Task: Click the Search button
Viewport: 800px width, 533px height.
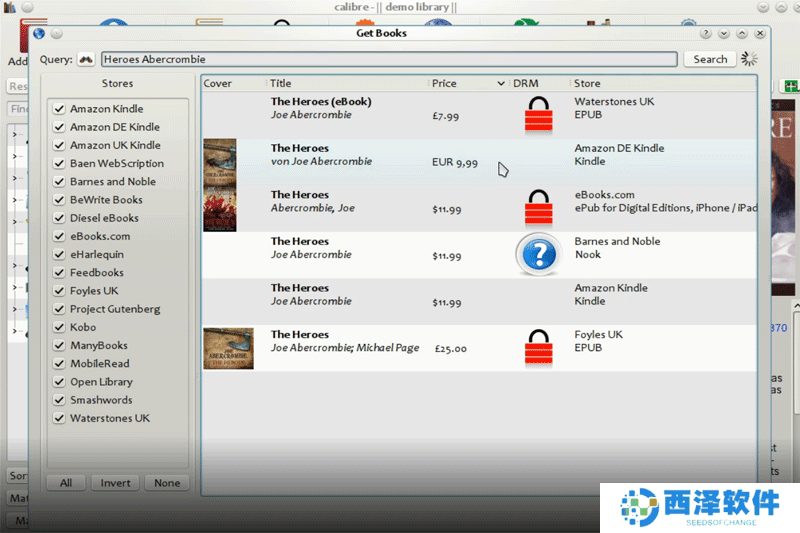Action: tap(710, 59)
